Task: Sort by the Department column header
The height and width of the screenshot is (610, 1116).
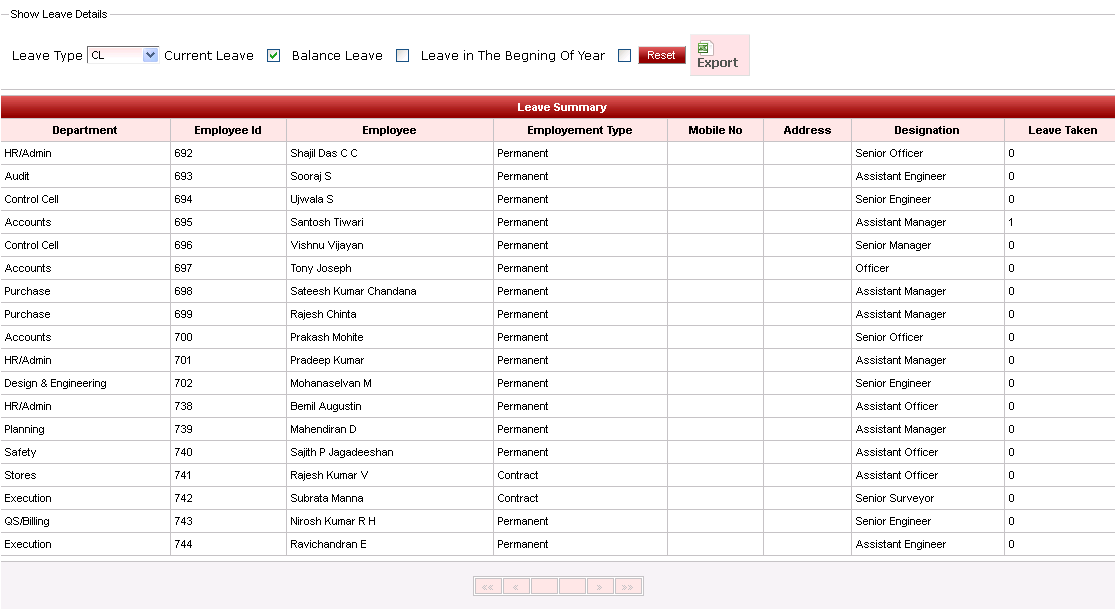Action: coord(85,130)
